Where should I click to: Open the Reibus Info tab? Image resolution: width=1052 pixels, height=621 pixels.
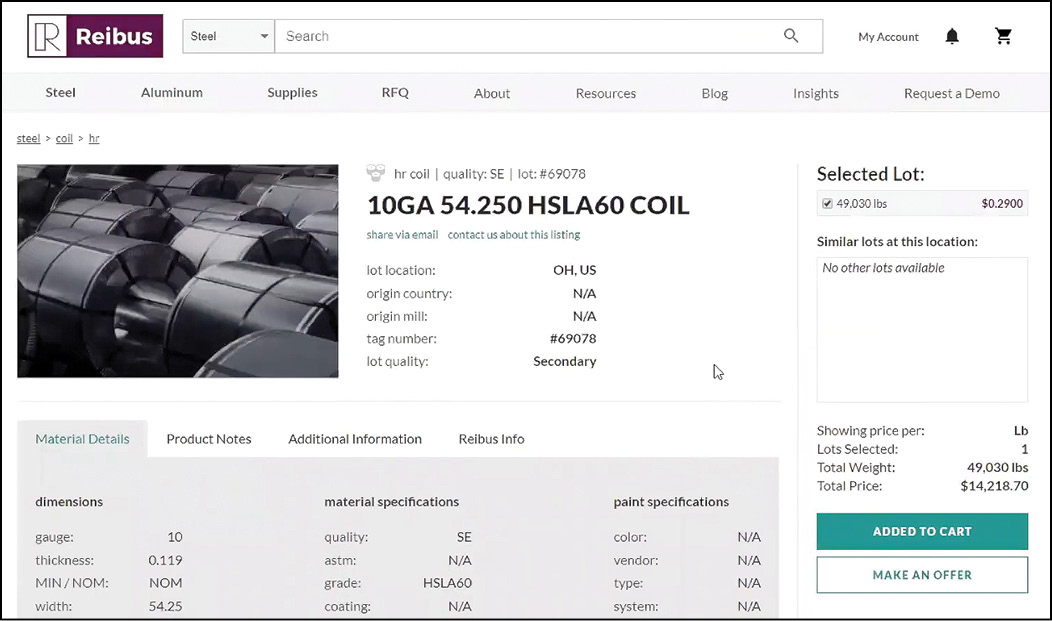click(x=491, y=439)
